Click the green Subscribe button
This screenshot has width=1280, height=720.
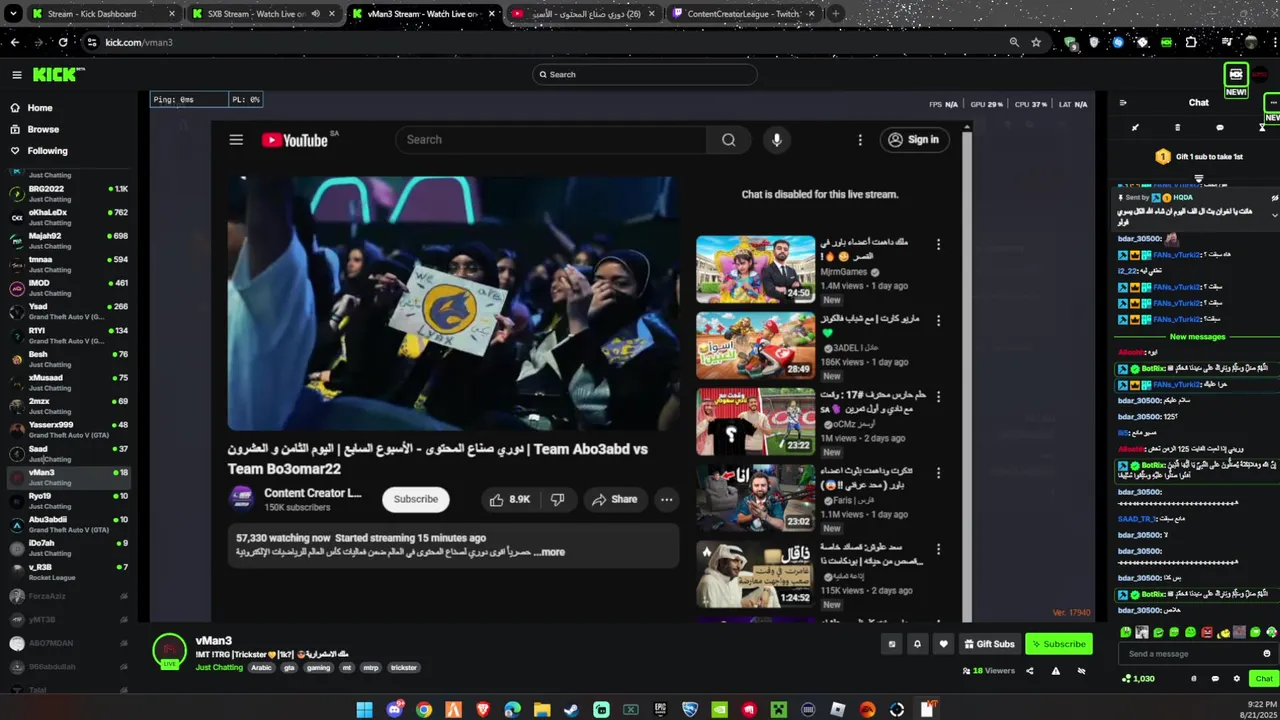1058,644
